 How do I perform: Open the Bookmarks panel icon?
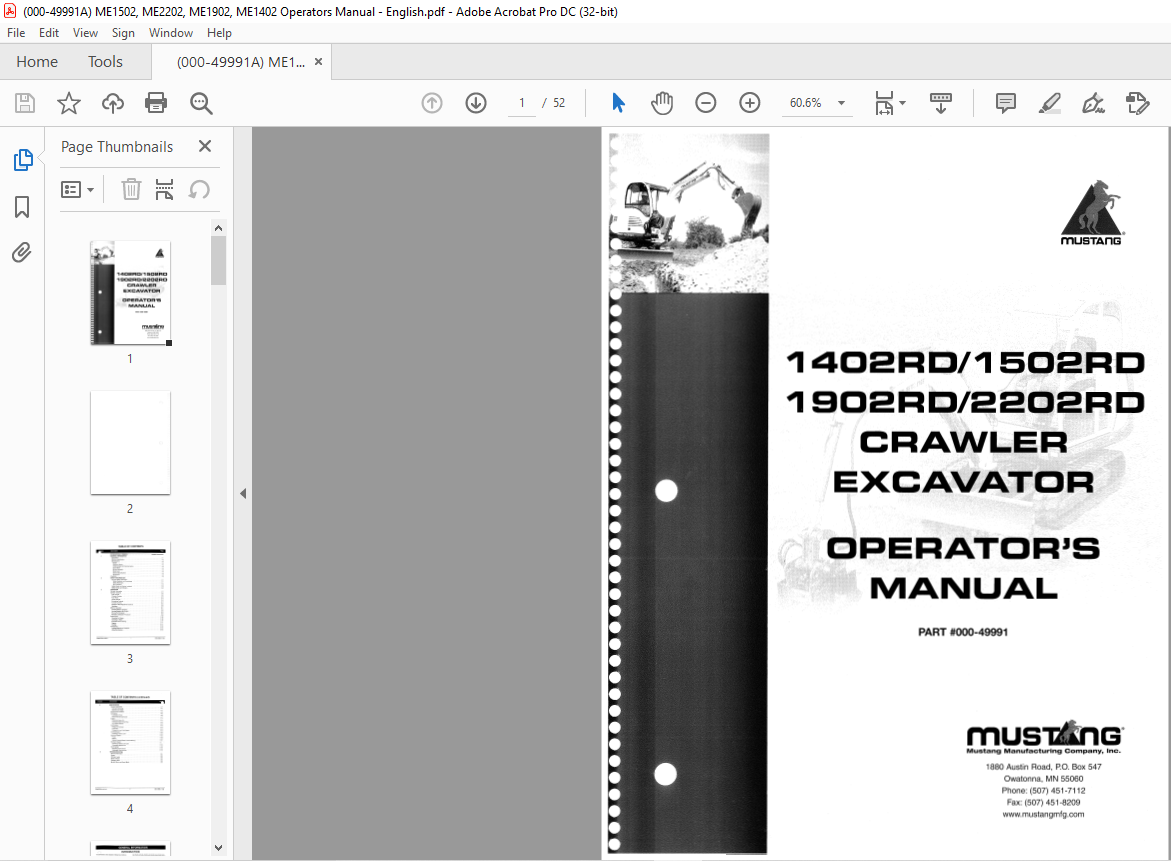[22, 207]
